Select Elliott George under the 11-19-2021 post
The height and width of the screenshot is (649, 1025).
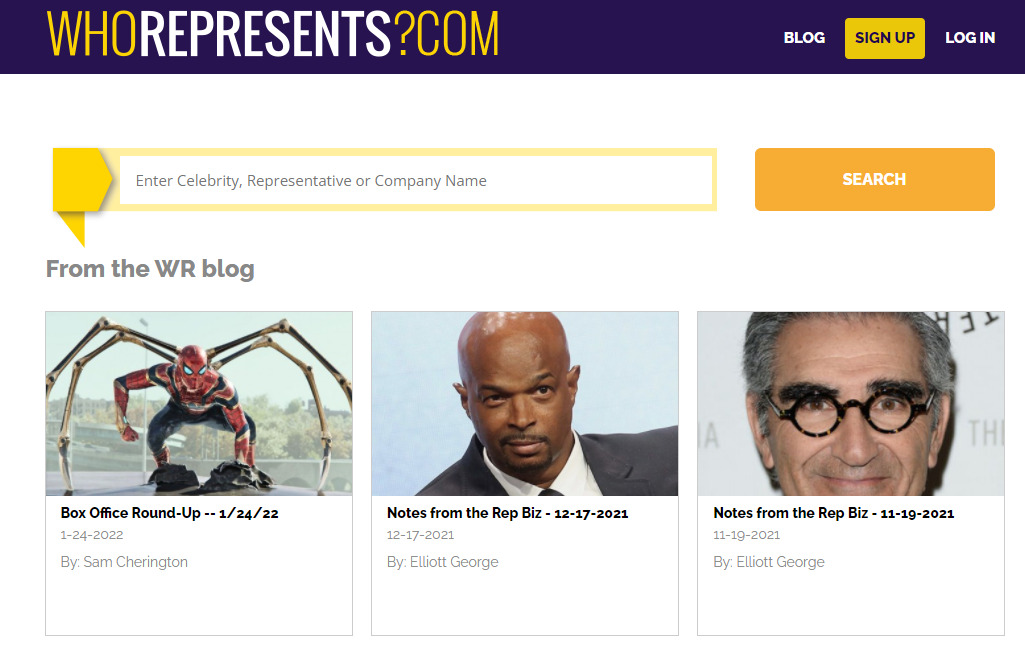pos(780,562)
